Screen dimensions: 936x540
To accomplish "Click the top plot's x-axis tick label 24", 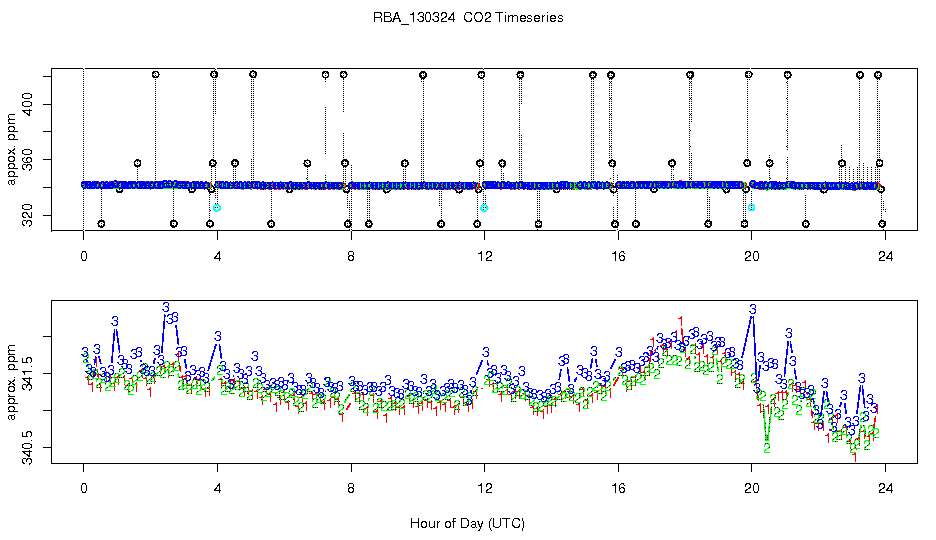I will (885, 256).
